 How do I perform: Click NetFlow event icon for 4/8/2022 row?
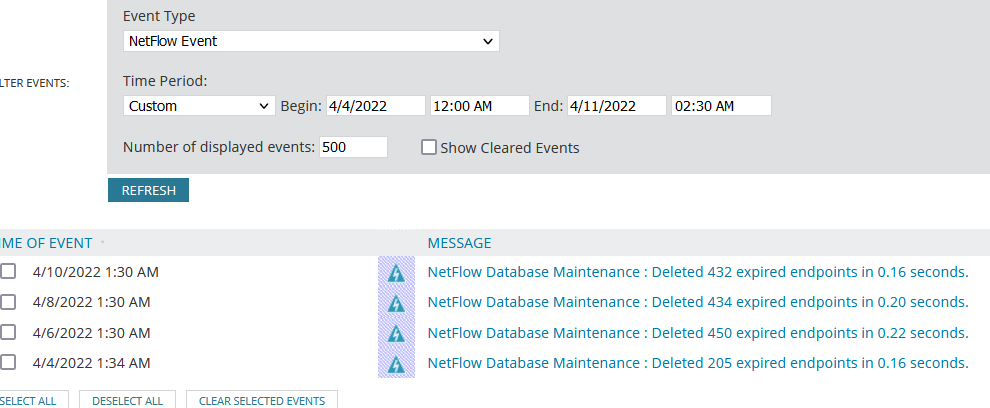coord(396,302)
